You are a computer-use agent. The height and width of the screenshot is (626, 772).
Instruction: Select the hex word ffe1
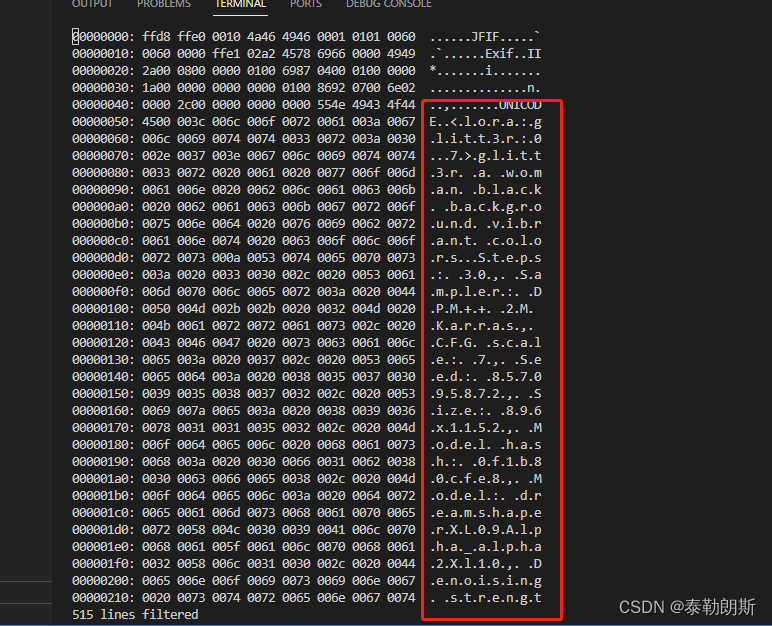[226, 53]
